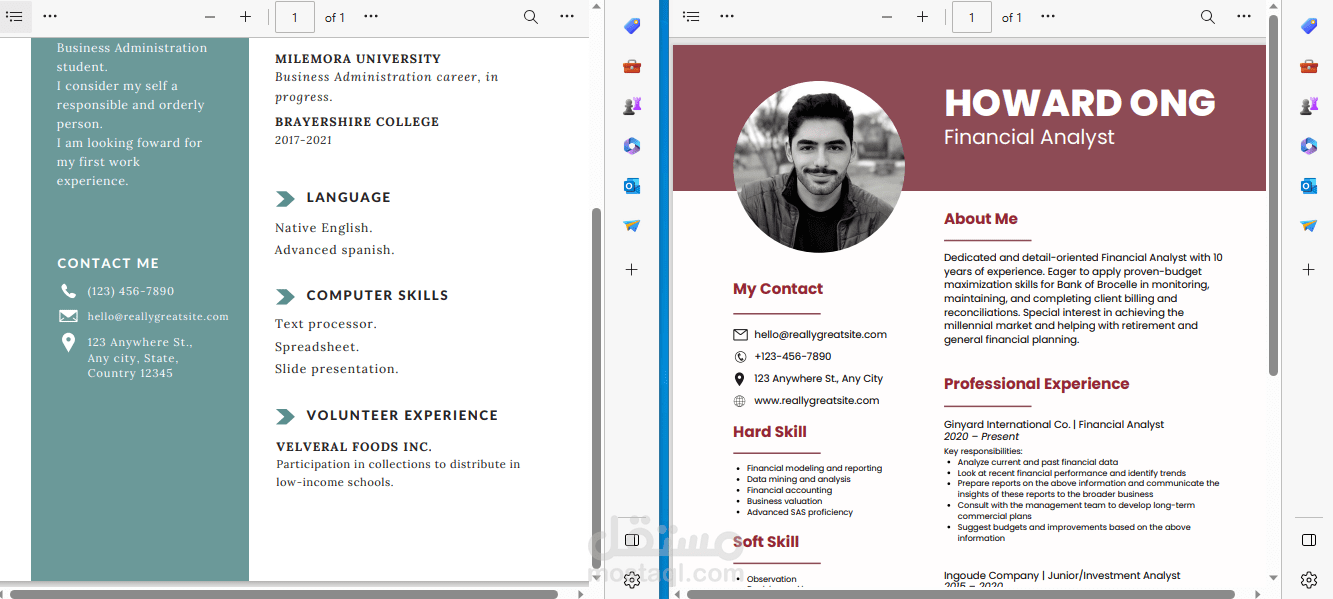
Task: Click hello@reallygreatsite.com in Howard Ong contact
Action: tap(820, 335)
